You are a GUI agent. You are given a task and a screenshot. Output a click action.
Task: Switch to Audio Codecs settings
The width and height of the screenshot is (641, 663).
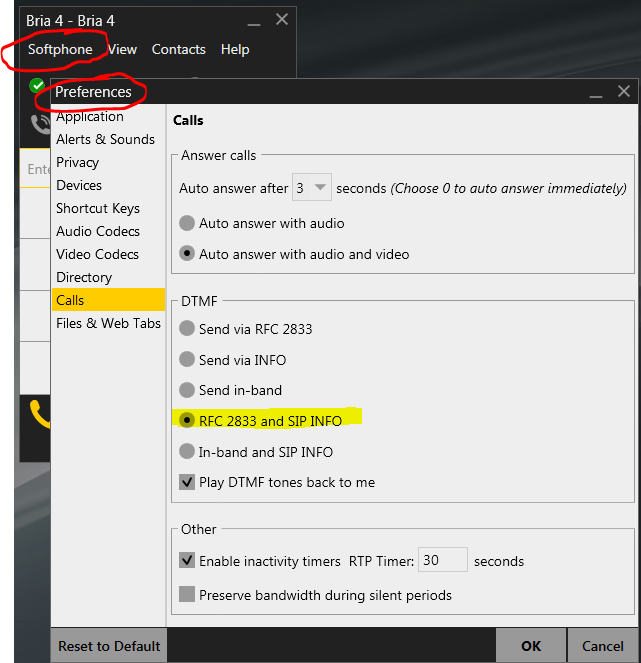point(108,231)
